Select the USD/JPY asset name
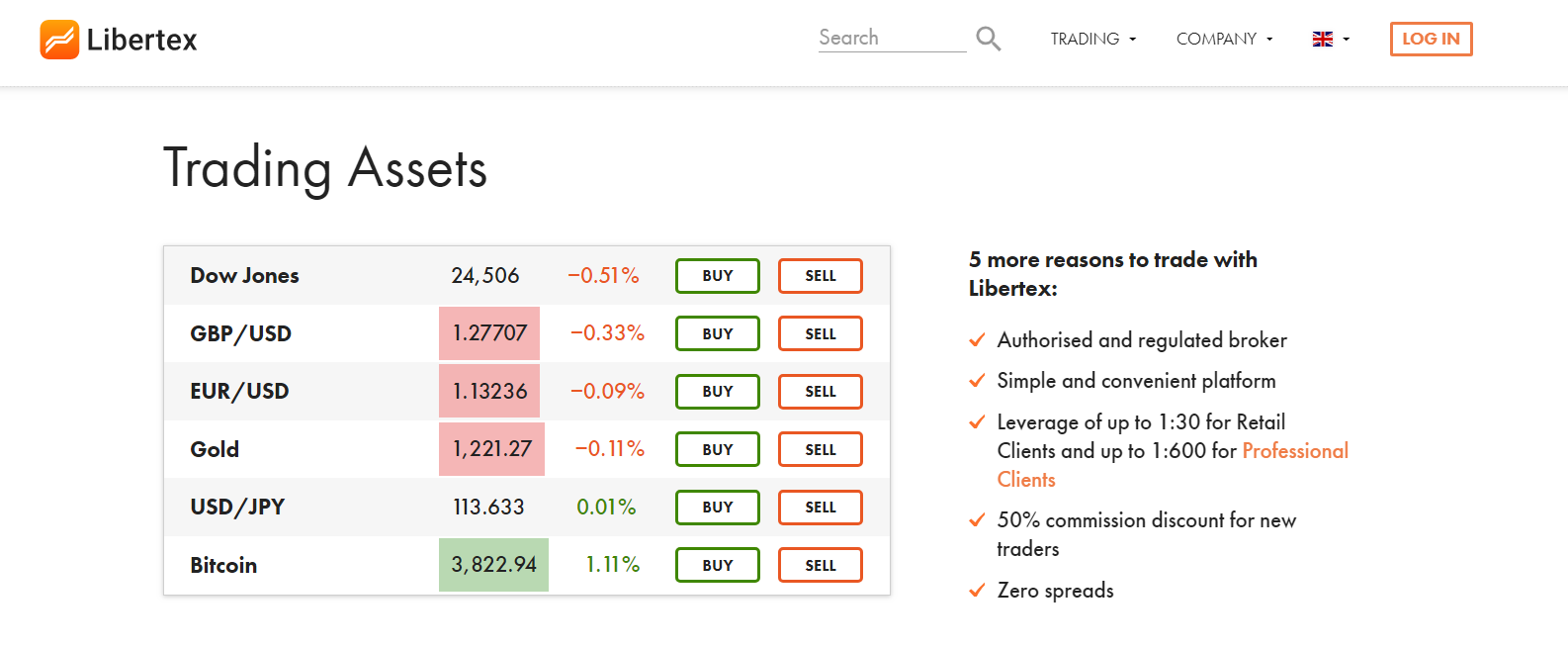 237,508
